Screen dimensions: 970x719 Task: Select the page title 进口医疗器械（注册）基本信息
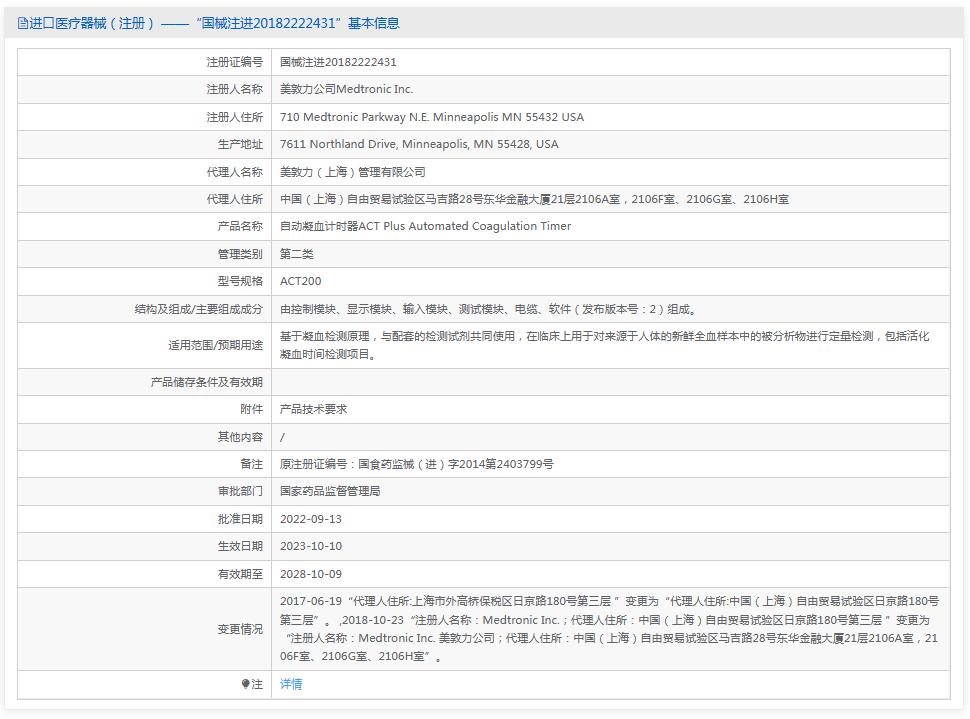pos(208,24)
